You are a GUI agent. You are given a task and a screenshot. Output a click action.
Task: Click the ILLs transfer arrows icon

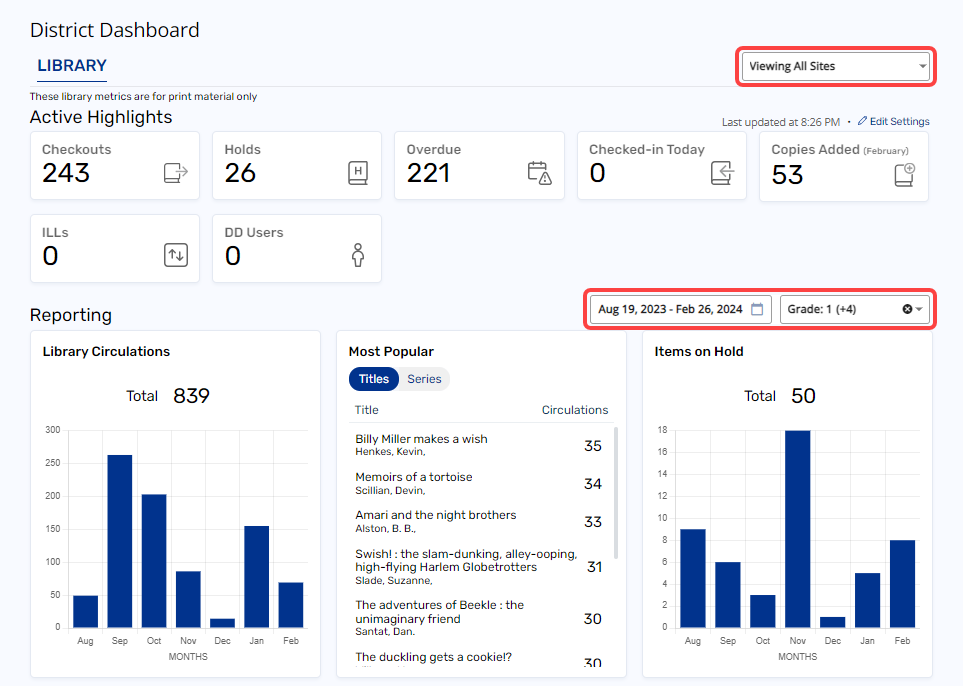(x=176, y=255)
